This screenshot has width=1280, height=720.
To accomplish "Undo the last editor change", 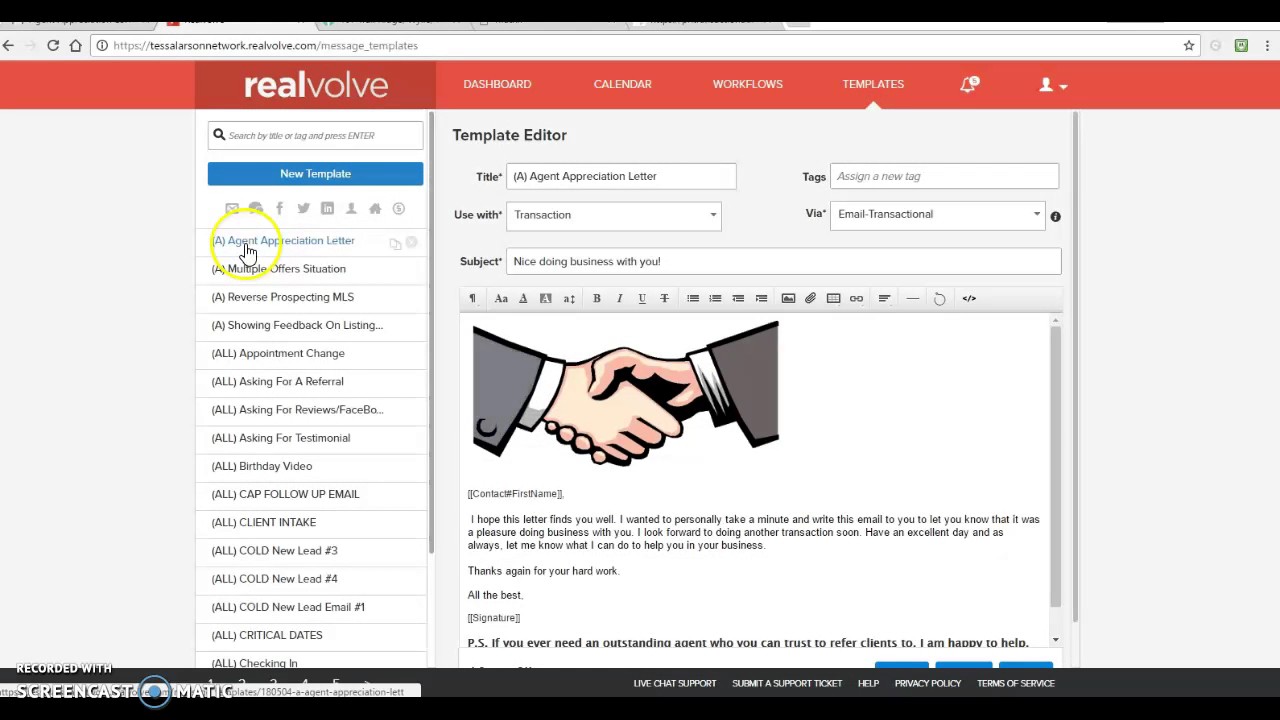I will coord(940,298).
